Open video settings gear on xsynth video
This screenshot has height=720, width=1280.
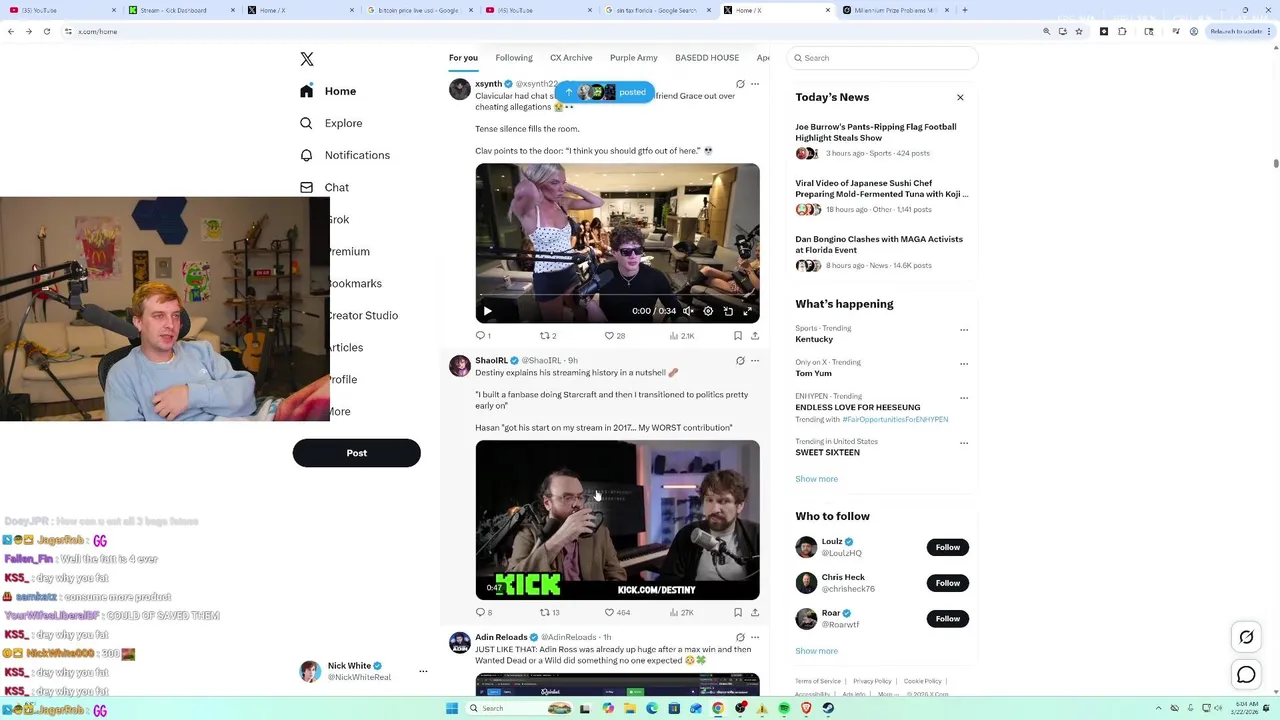[x=708, y=311]
